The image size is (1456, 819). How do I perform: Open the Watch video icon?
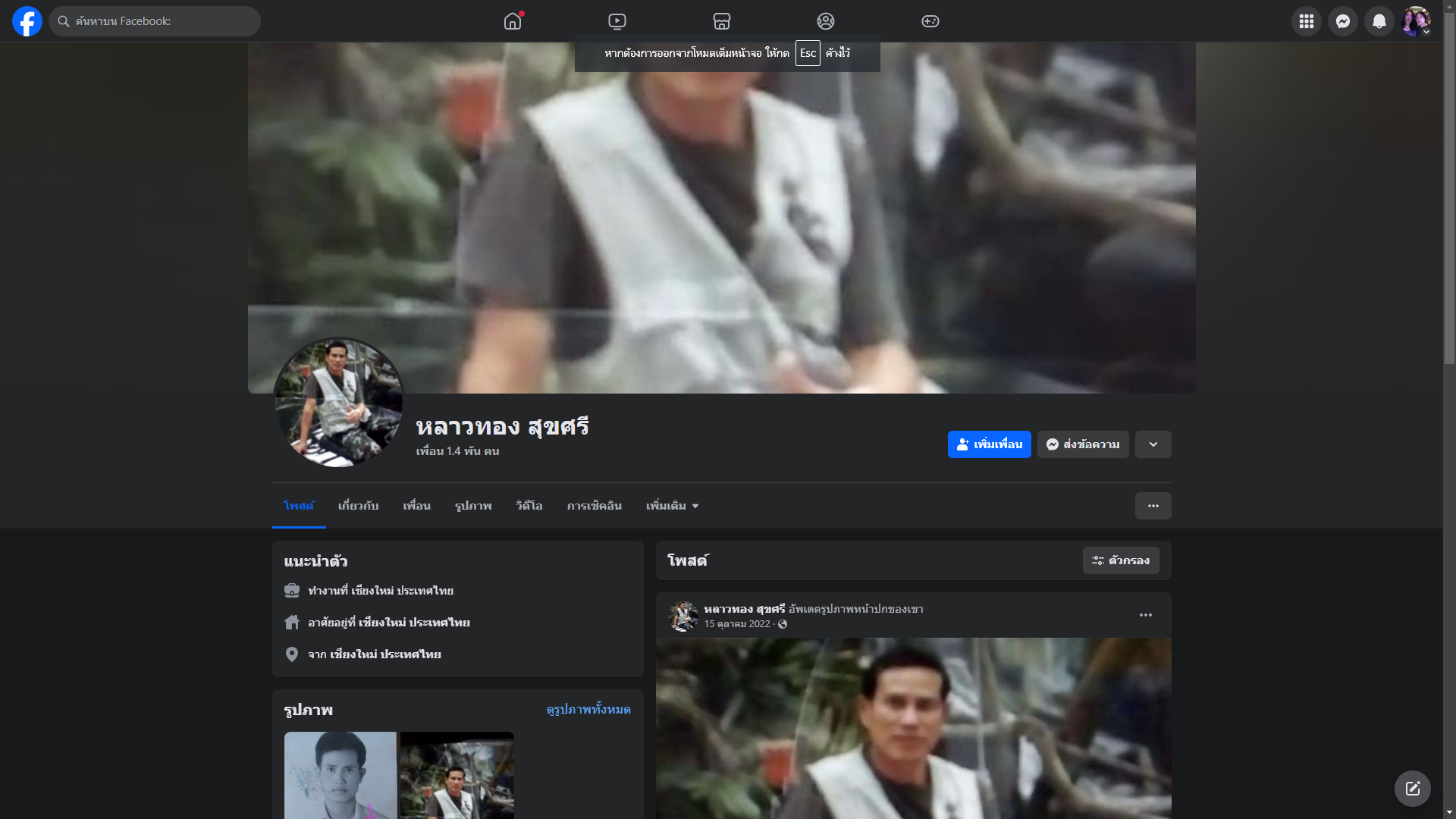[617, 21]
